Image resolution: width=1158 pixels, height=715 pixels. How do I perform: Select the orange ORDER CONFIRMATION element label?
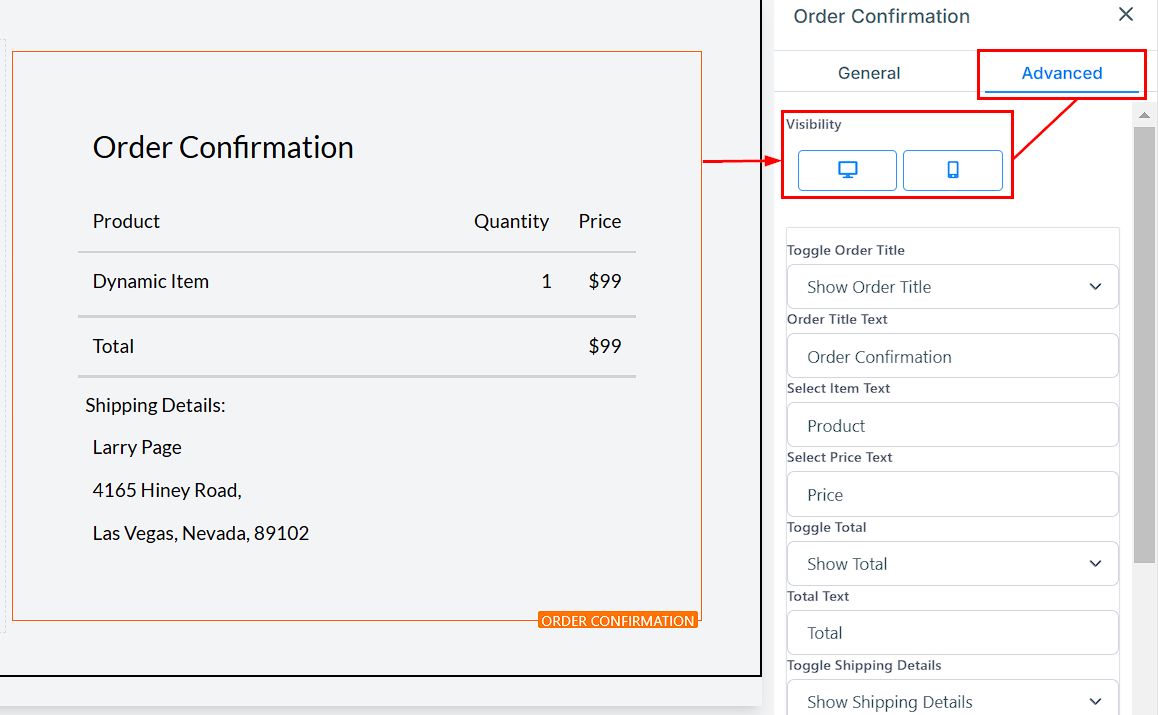pos(617,621)
